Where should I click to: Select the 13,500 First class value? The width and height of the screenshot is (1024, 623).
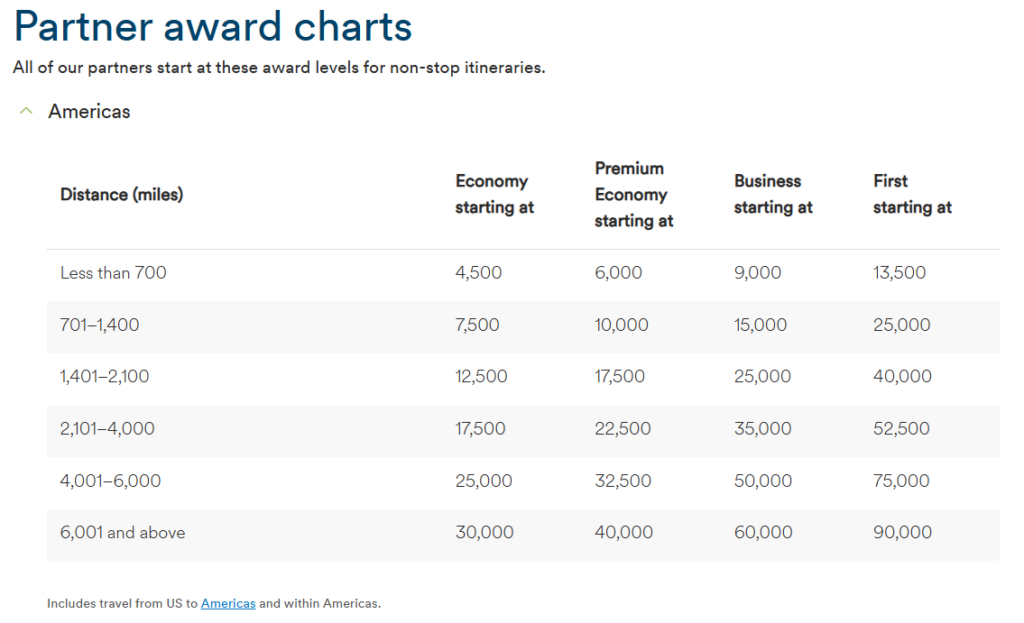pos(899,272)
